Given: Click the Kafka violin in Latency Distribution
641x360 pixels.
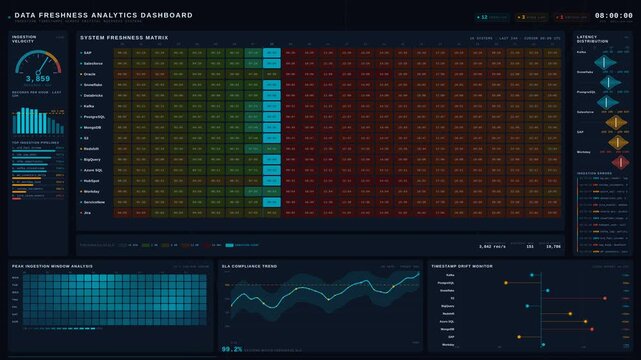Looking at the screenshot, I should point(605,63).
